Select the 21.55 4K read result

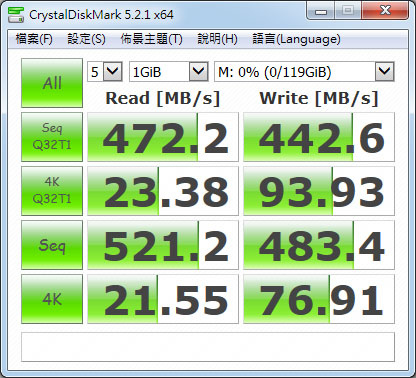point(163,299)
